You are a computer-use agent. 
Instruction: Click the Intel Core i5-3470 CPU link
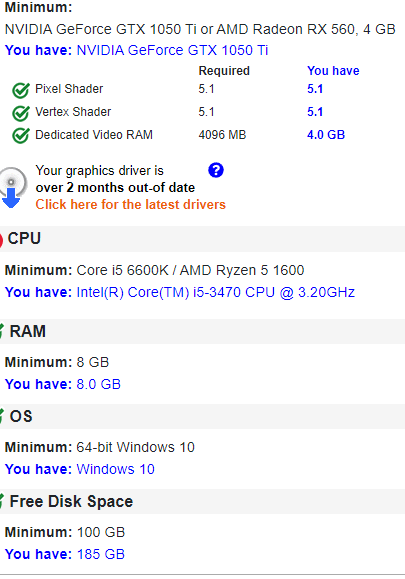(x=216, y=292)
